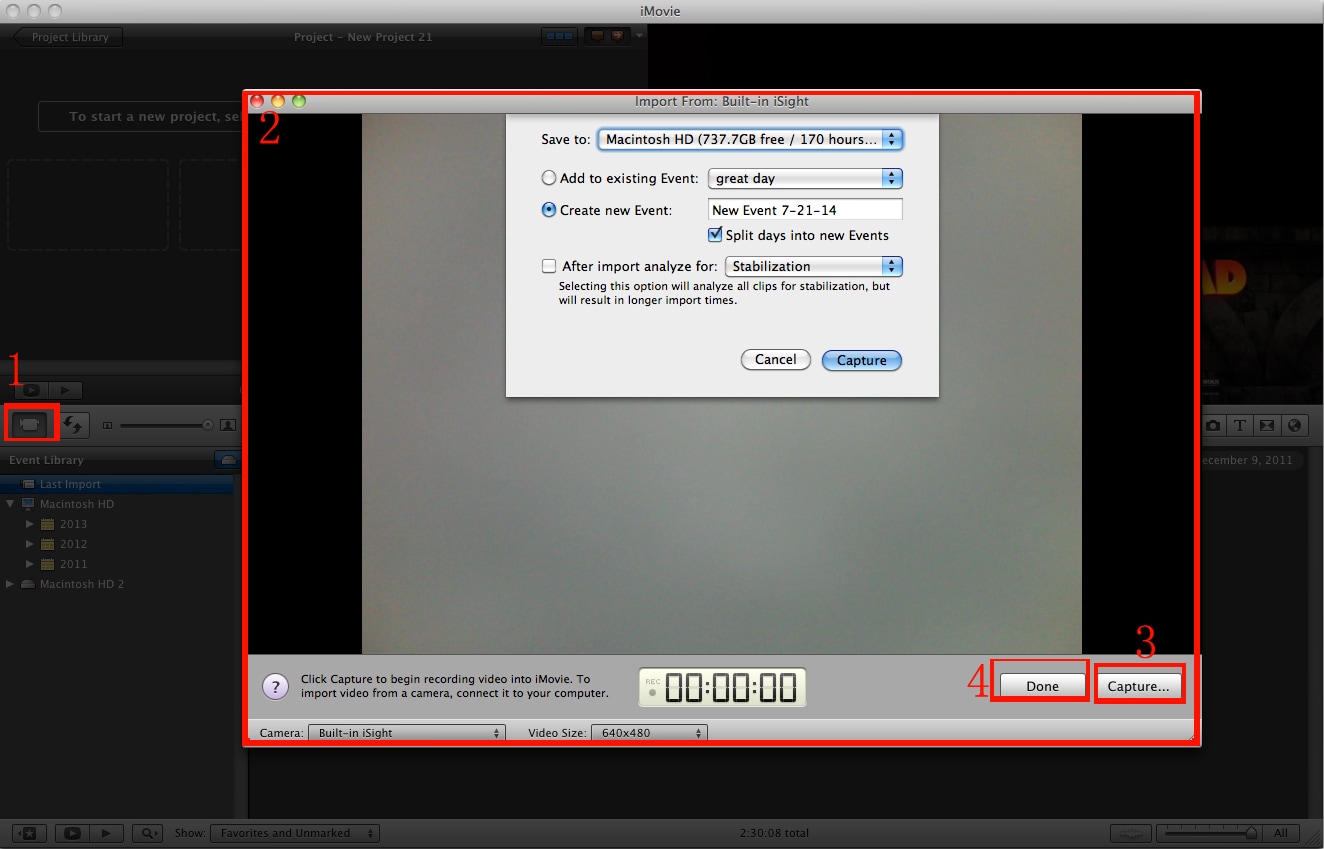Click the 00:00:00 recording timecode display
This screenshot has width=1324, height=849.
tap(722, 687)
